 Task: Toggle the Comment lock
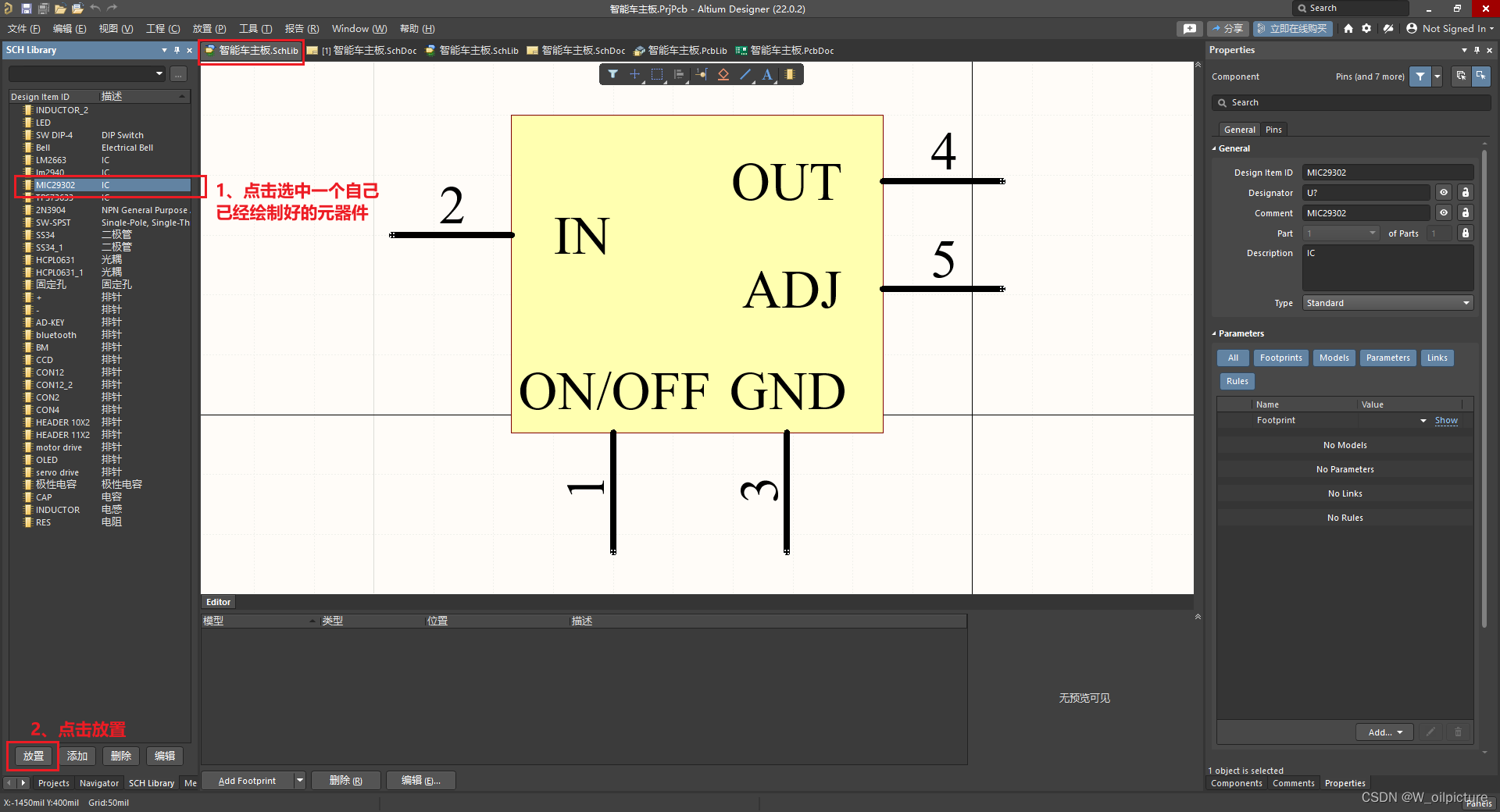tap(1466, 213)
